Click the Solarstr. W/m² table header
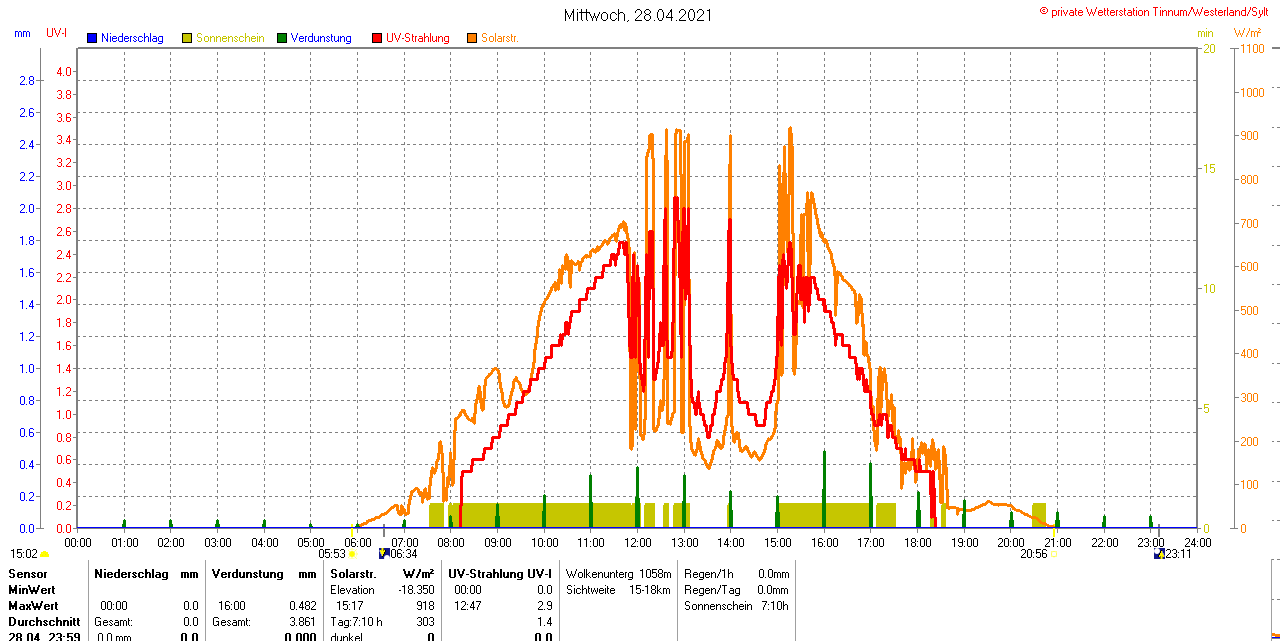The height and width of the screenshot is (641, 1280). click(382, 574)
